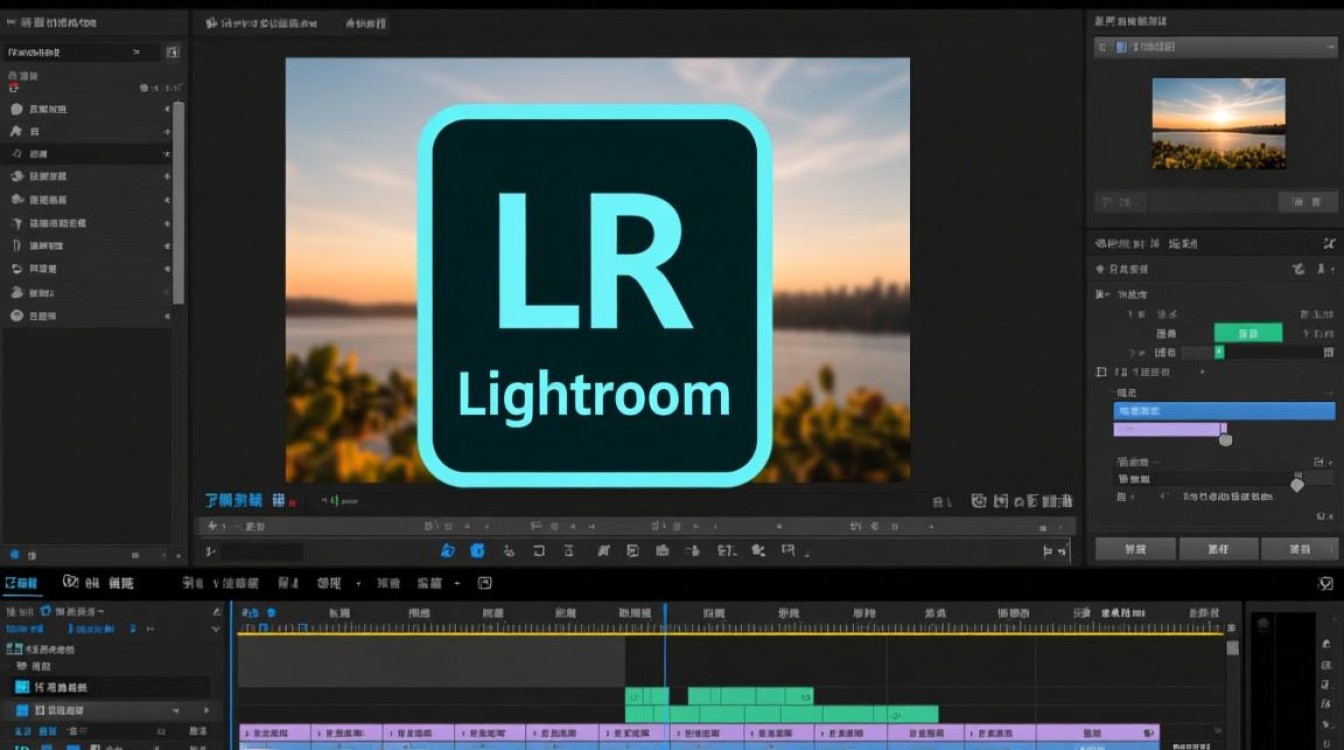Click the button below-right of the sunset thumbnail
The width and height of the screenshot is (1344, 750).
point(1307,202)
